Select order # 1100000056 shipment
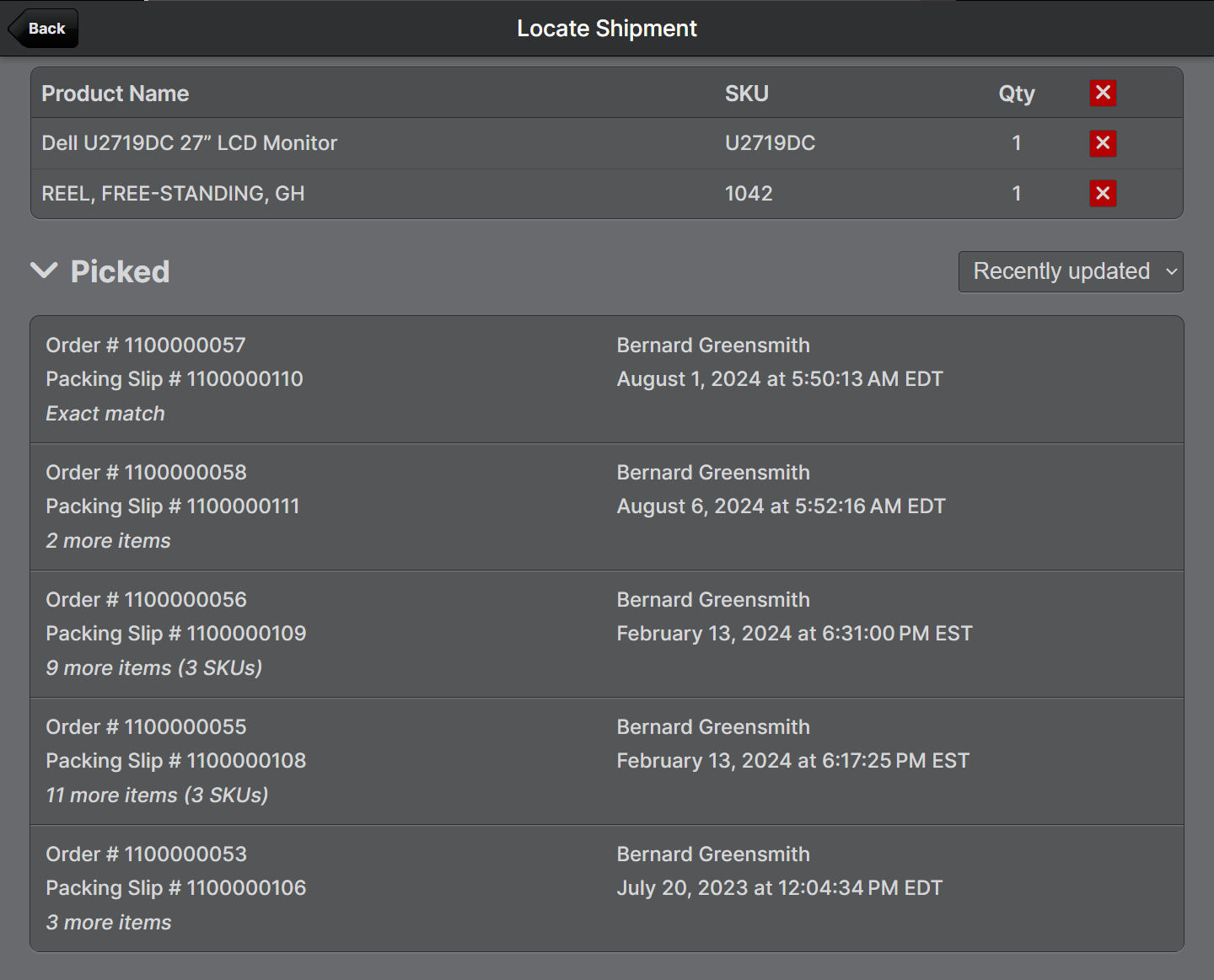 tap(606, 634)
